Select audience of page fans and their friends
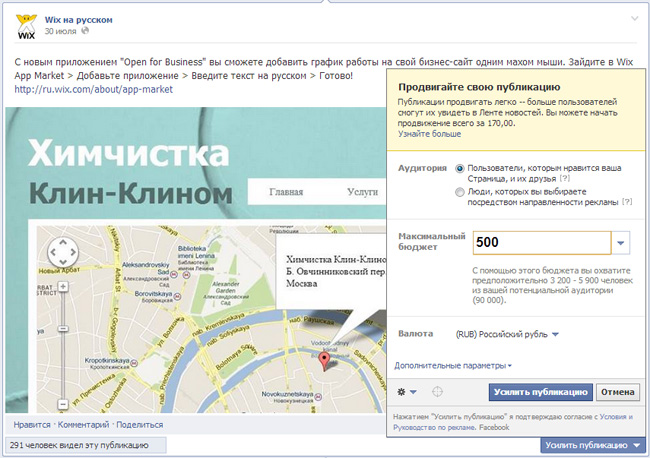650x458 pixels. (x=460, y=169)
